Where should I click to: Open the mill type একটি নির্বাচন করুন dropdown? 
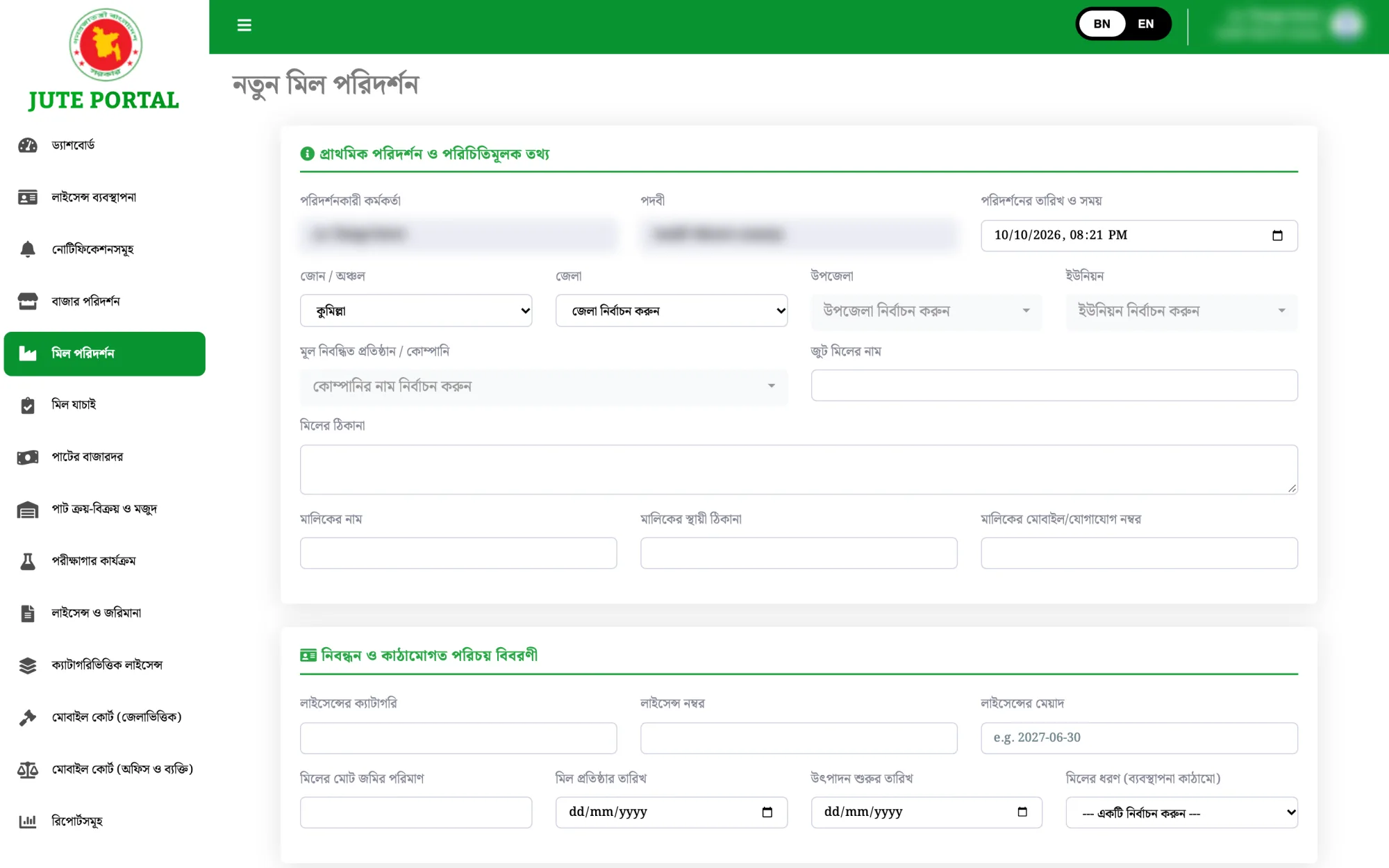[1182, 812]
